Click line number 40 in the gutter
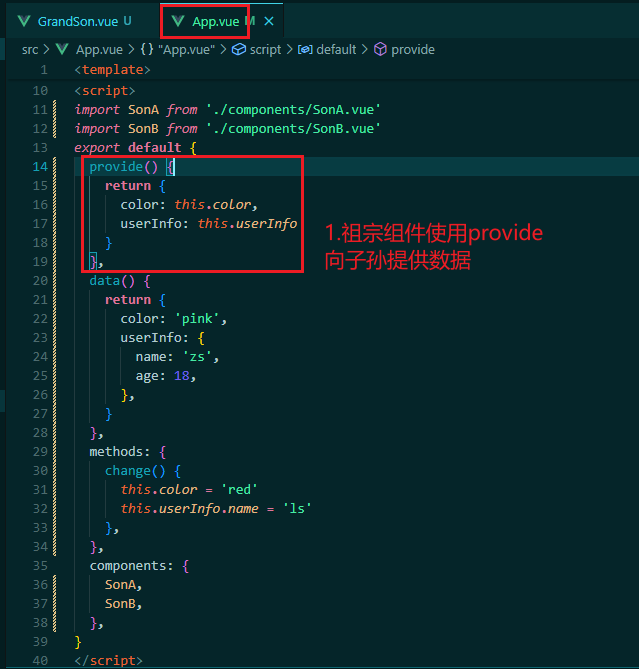Image resolution: width=639 pixels, height=669 pixels. tap(40, 661)
